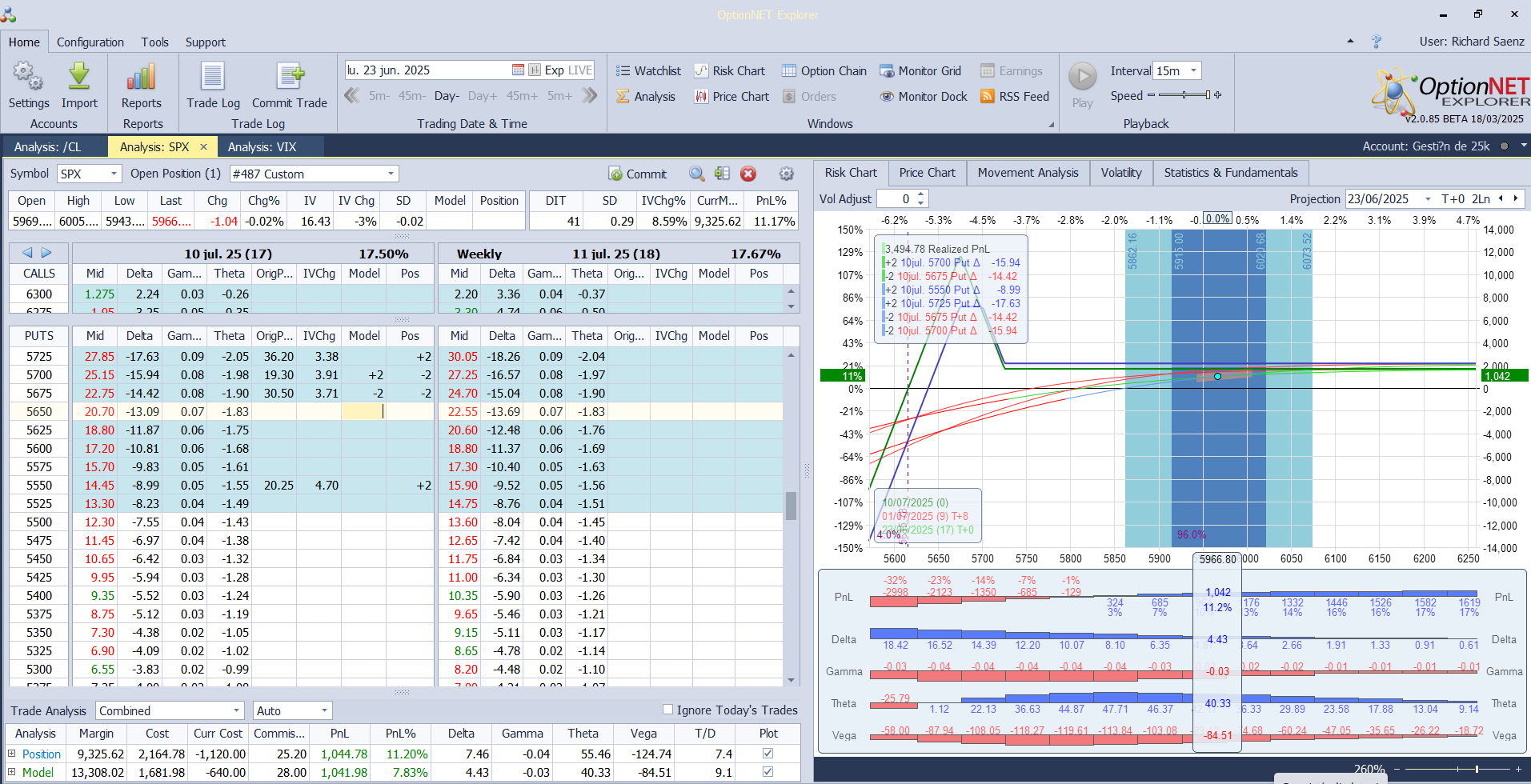Close the Analysis: SPX tab
Viewport: 1531px width, 784px height.
click(203, 146)
